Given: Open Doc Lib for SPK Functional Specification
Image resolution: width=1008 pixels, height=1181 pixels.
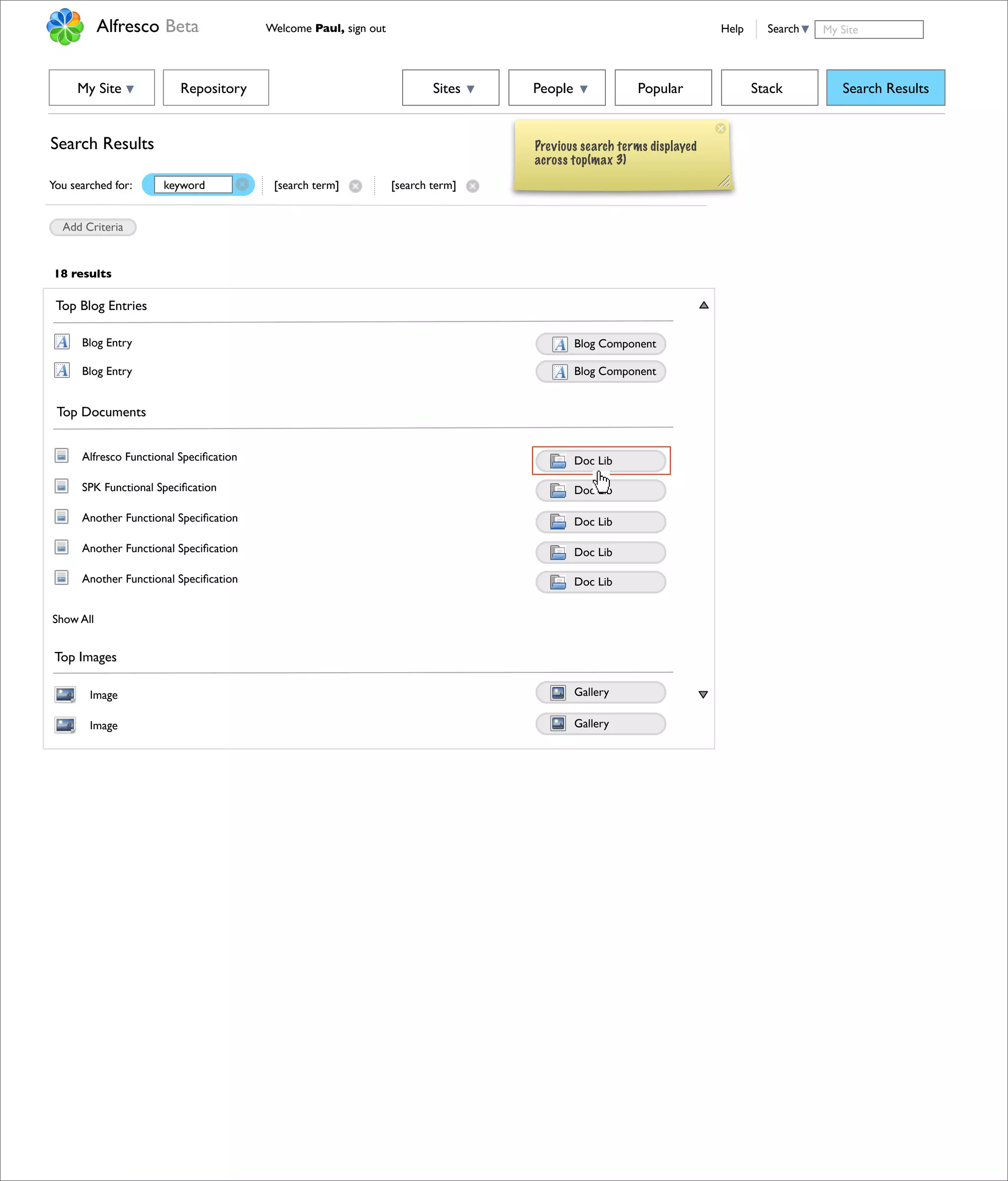Looking at the screenshot, I should tap(601, 490).
